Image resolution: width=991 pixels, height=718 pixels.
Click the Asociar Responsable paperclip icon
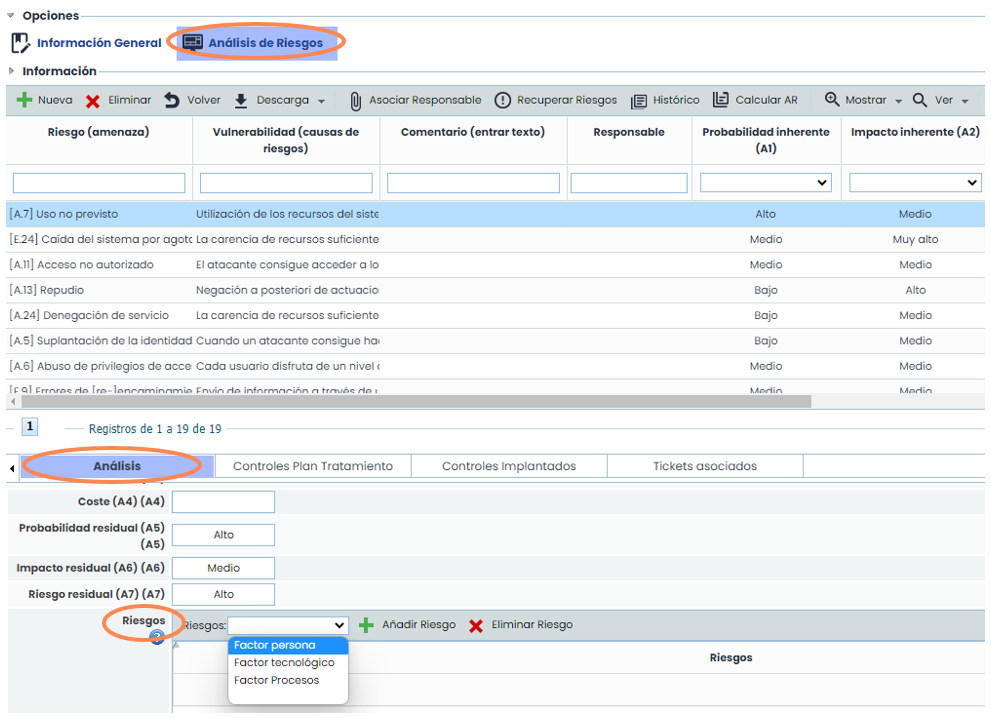[356, 101]
